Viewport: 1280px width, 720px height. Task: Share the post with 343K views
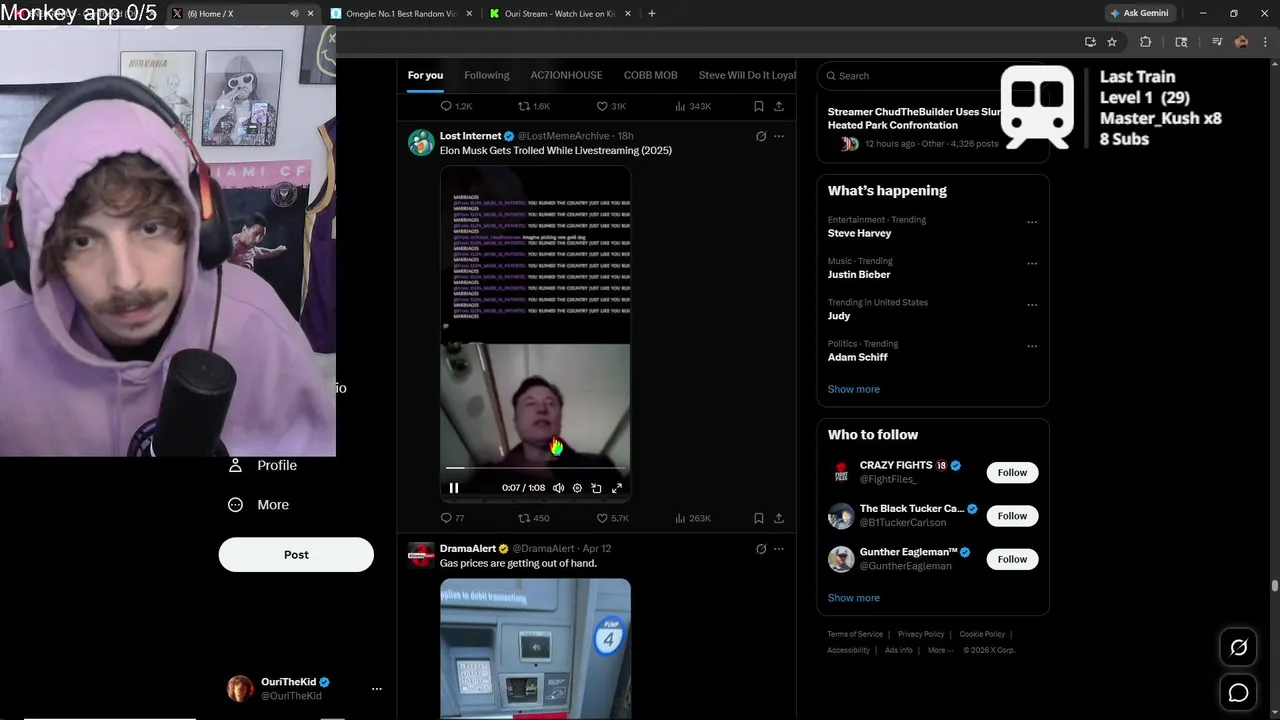[x=779, y=106]
